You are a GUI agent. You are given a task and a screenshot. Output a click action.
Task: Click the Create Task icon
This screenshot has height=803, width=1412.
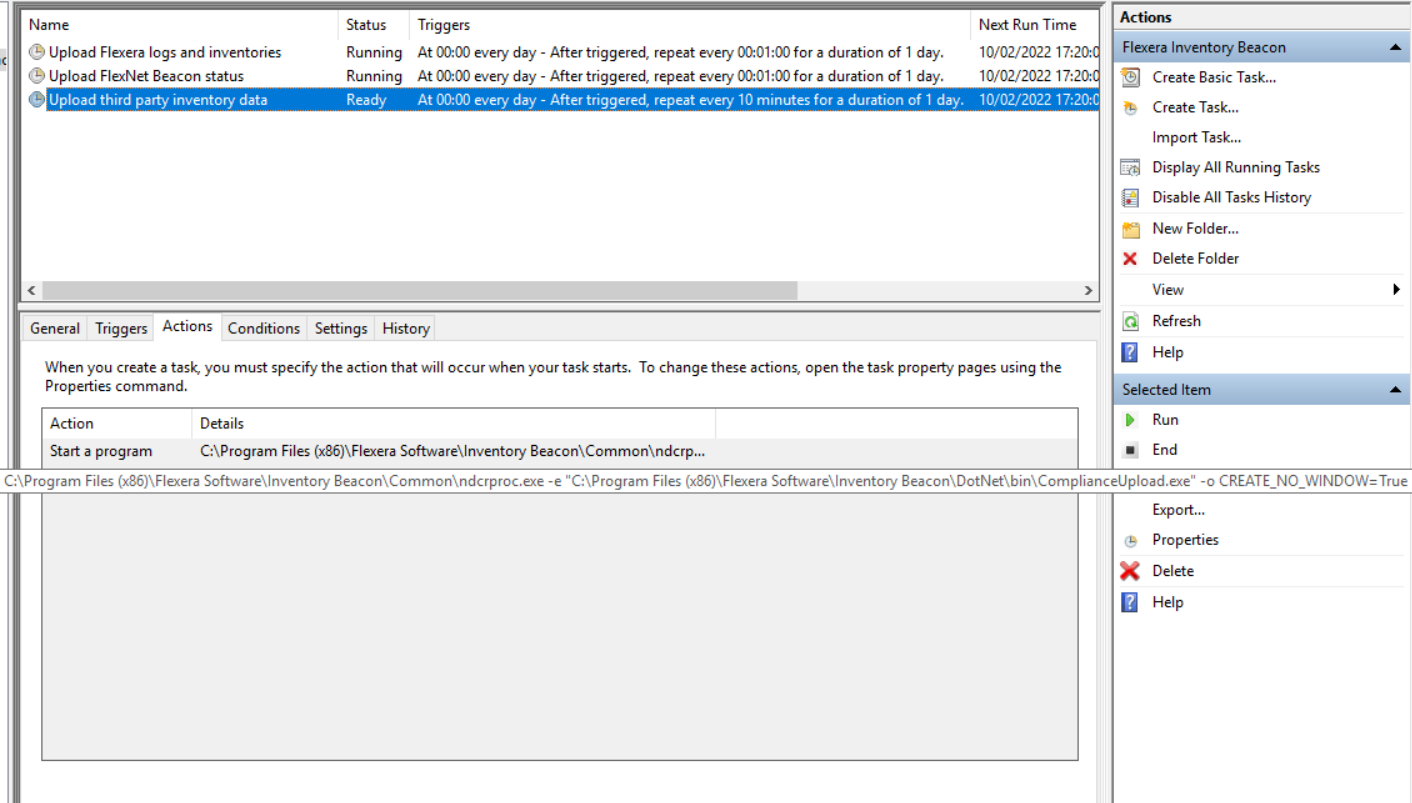(x=1130, y=108)
